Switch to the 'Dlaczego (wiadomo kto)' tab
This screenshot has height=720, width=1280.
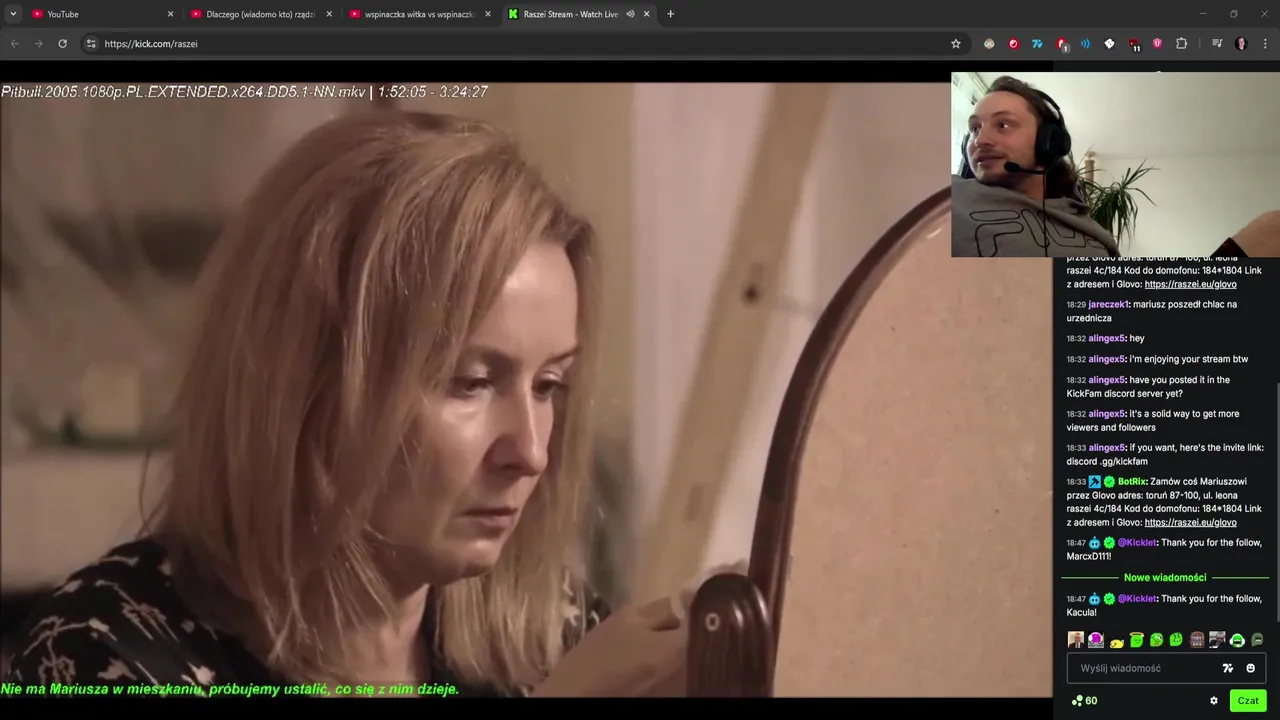(x=260, y=14)
